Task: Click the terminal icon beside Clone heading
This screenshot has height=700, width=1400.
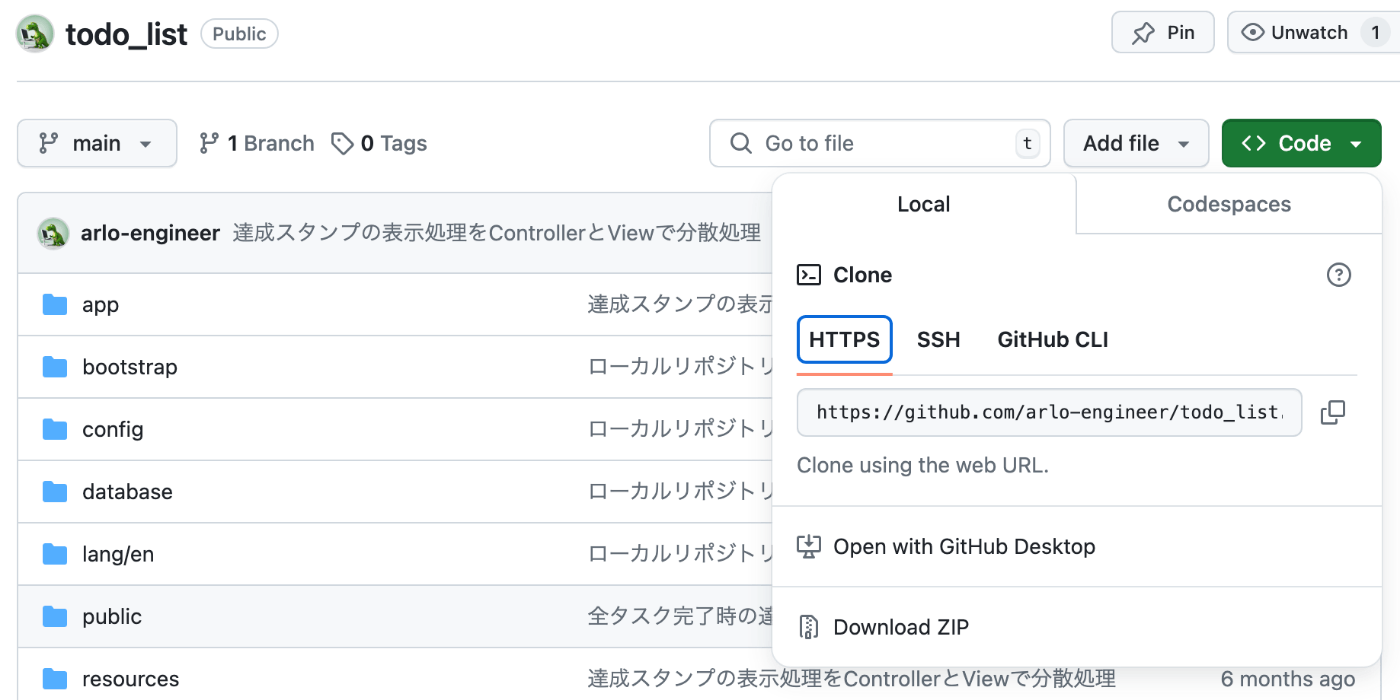Action: (809, 275)
